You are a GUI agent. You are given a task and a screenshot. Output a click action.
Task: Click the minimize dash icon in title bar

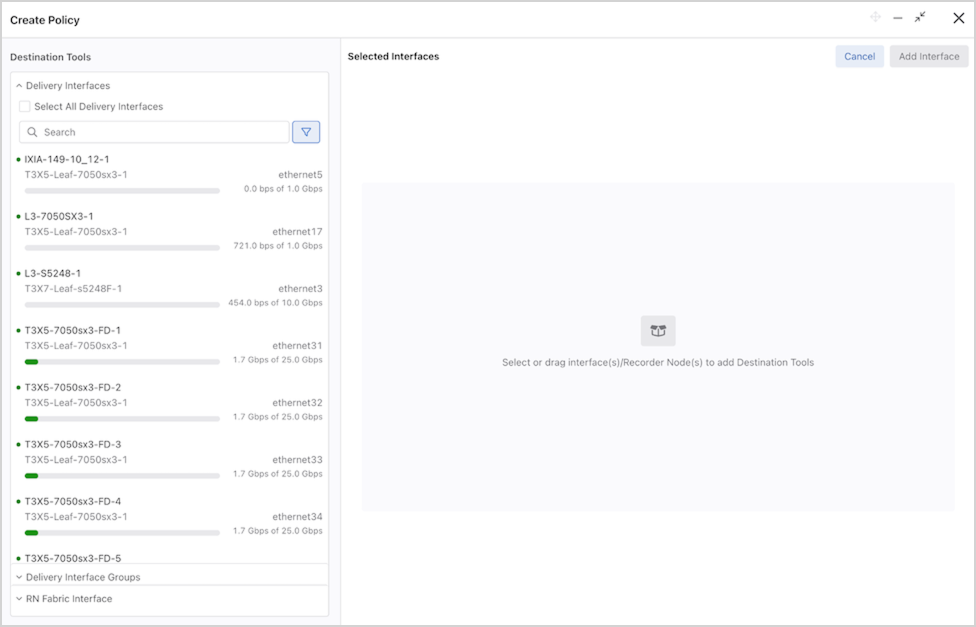coord(898,18)
